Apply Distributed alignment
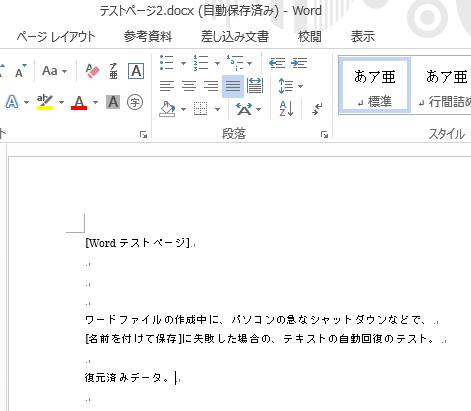This screenshot has height=411, width=471. coord(255,86)
